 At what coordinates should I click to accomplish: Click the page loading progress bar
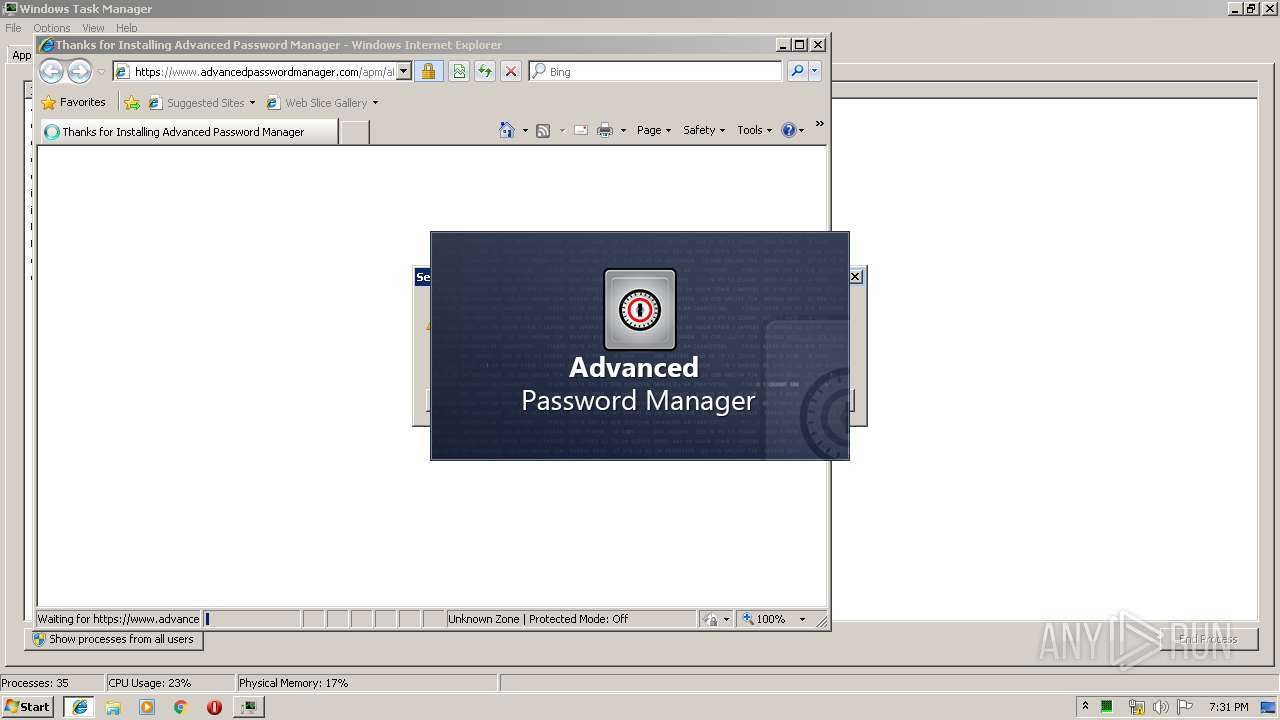pyautogui.click(x=252, y=619)
